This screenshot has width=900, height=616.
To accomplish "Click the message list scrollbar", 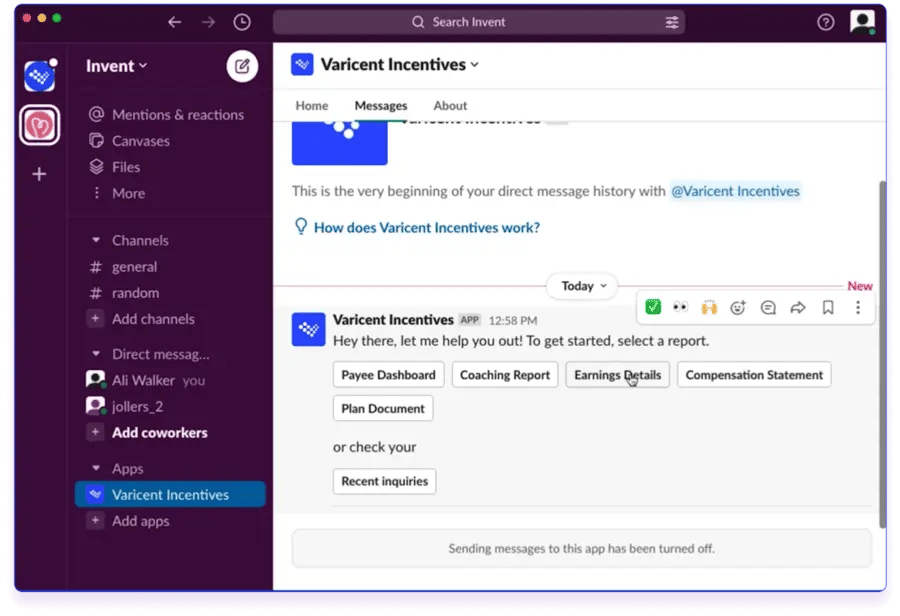I will tap(882, 354).
